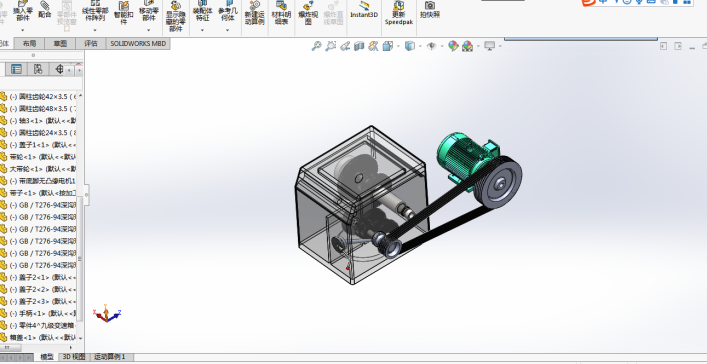Click the Apply Scene icon
This screenshot has height=364, width=707.
467,46
